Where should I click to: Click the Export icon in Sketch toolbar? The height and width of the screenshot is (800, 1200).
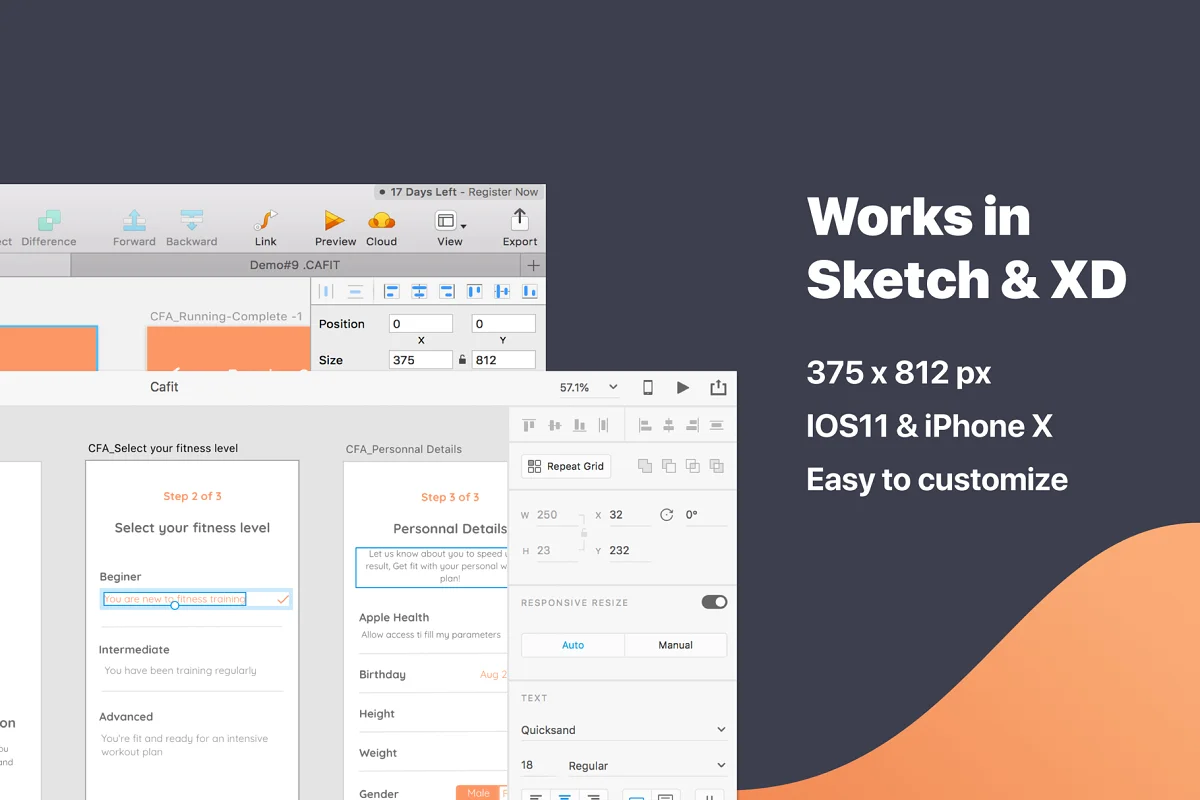520,219
